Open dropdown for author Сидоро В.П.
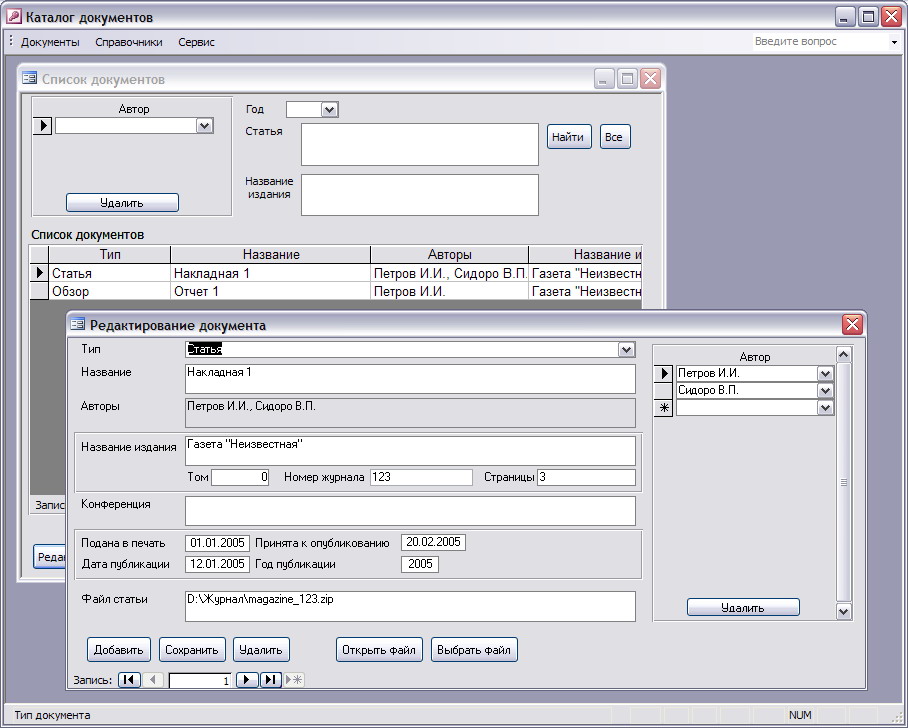The height and width of the screenshot is (728, 908). tap(825, 390)
